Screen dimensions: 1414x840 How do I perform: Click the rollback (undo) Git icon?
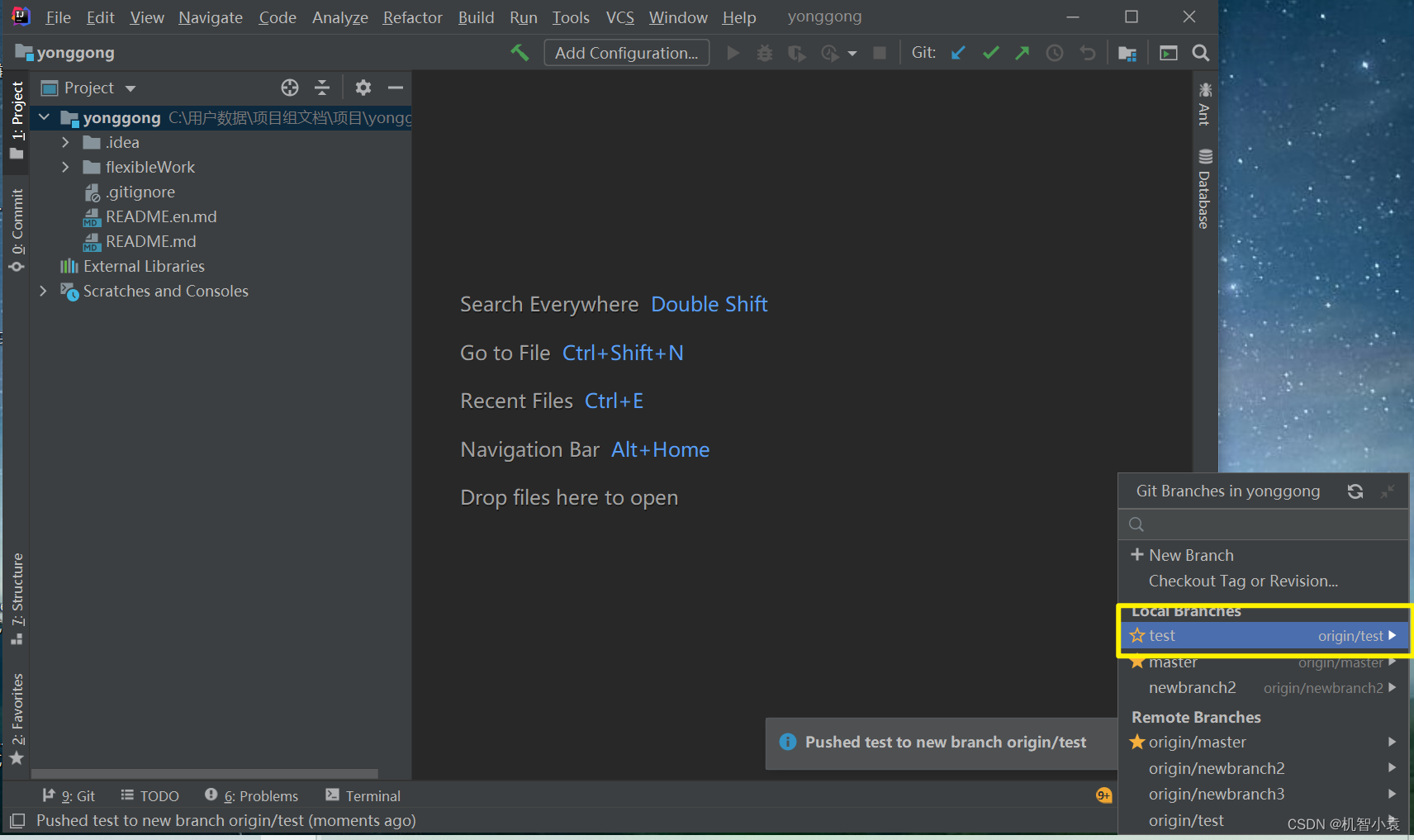coord(1088,52)
